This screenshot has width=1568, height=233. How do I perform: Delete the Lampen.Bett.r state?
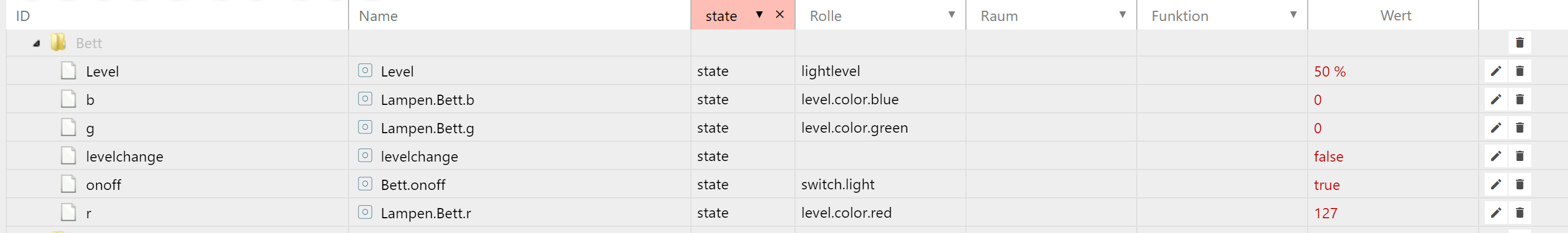tap(1519, 213)
